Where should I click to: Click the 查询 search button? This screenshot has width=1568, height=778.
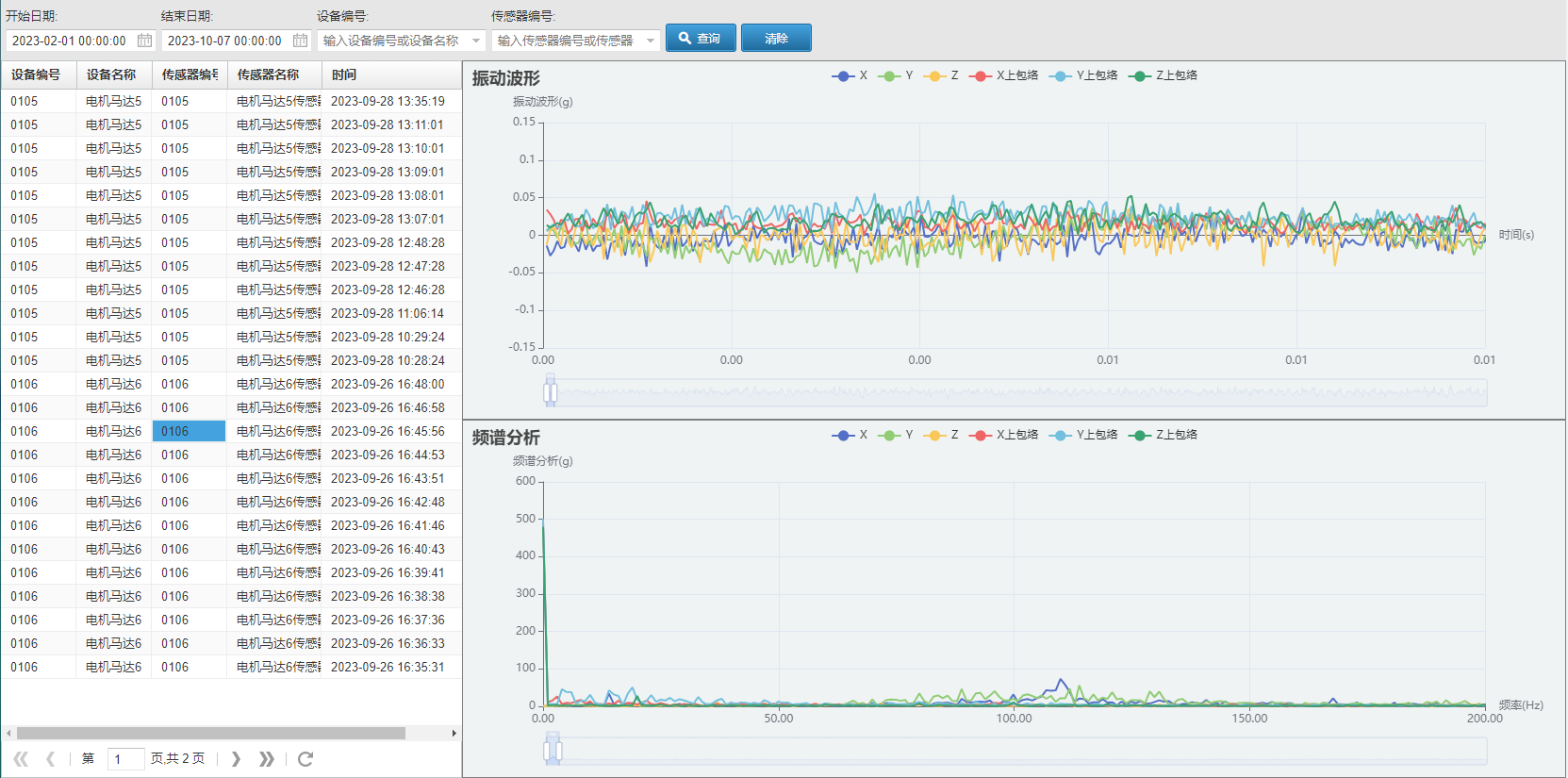coord(701,38)
